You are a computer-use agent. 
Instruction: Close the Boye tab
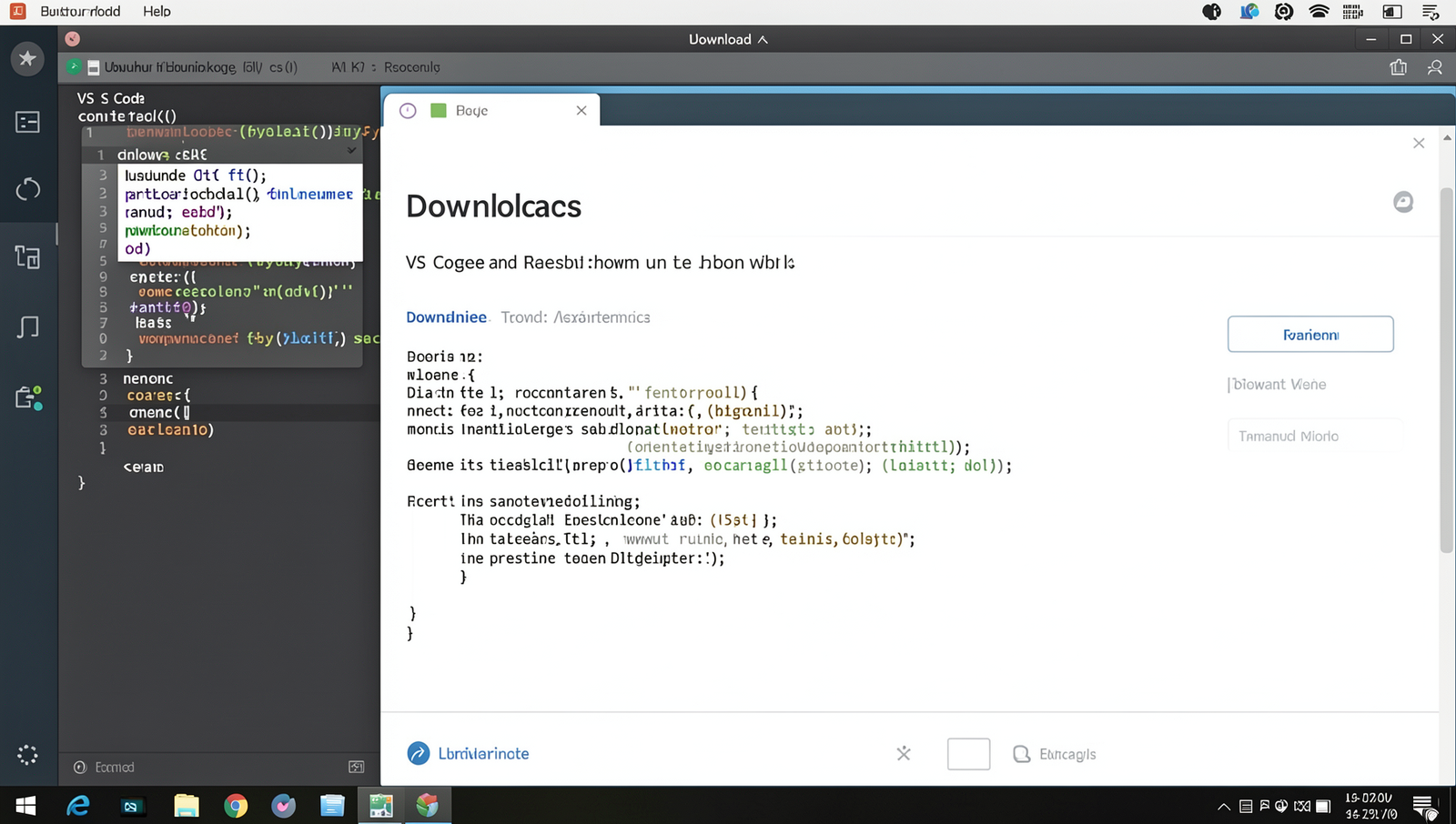point(581,110)
